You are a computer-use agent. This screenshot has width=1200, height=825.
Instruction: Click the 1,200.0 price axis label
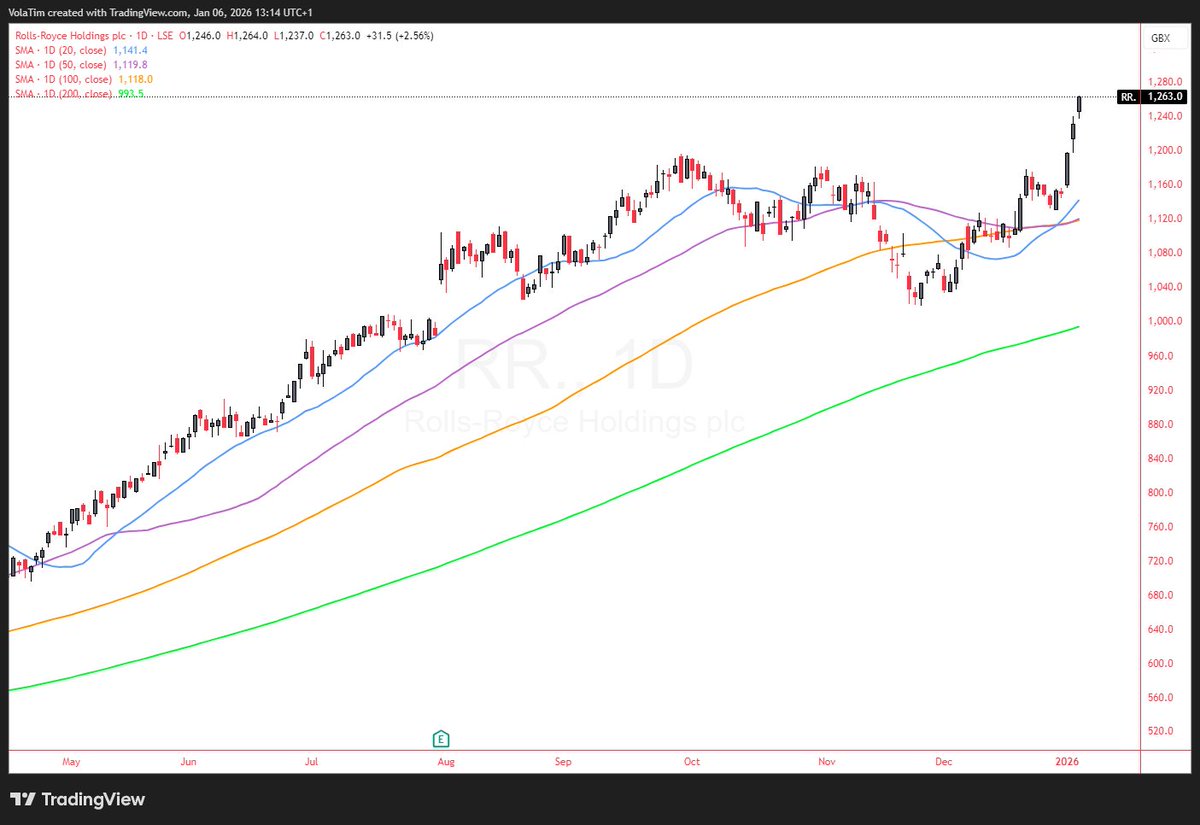[x=1167, y=150]
